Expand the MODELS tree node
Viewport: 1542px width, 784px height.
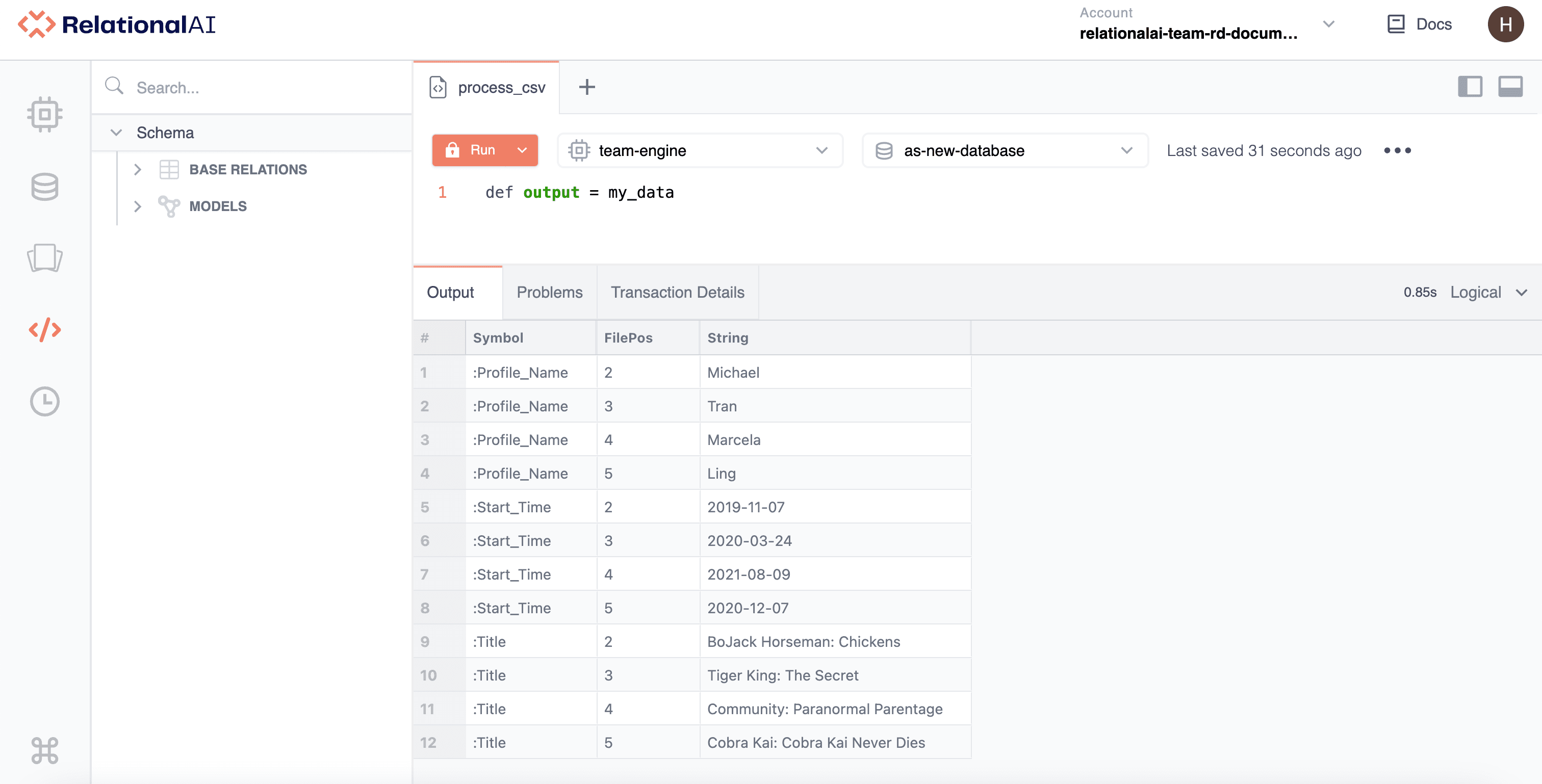[x=138, y=206]
